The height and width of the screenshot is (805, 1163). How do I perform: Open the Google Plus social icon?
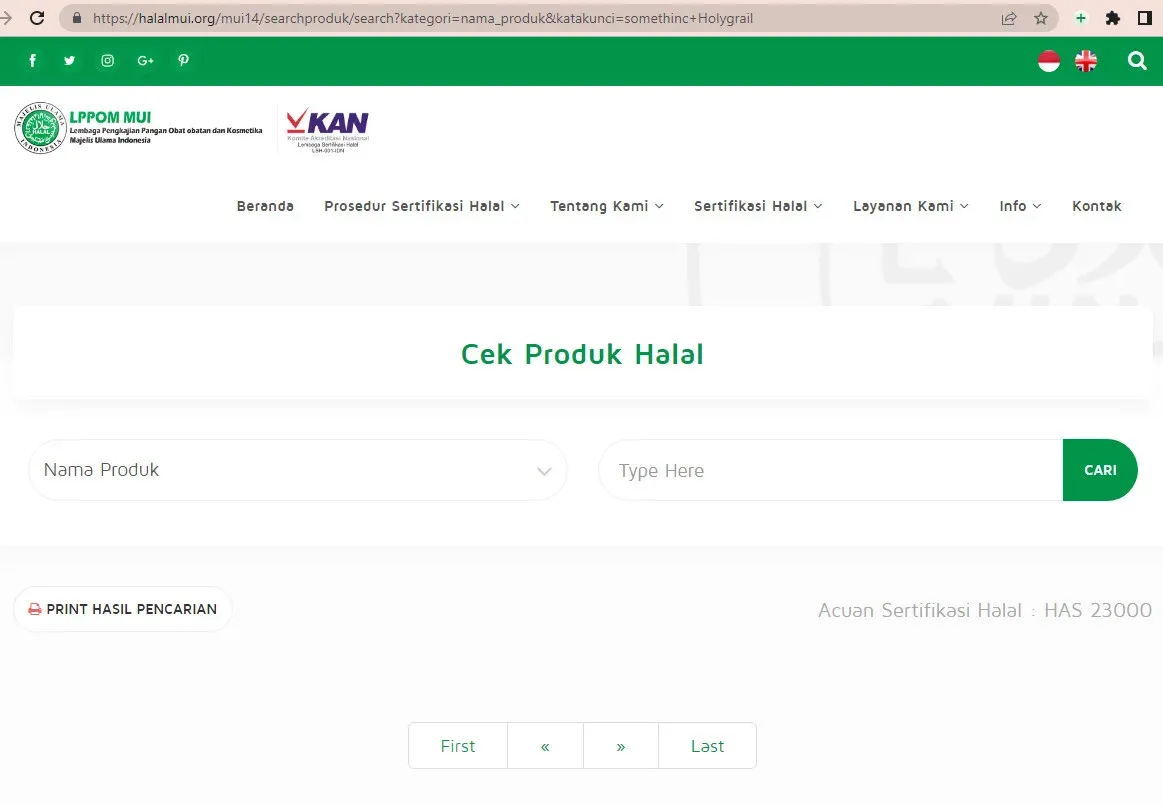pos(145,61)
